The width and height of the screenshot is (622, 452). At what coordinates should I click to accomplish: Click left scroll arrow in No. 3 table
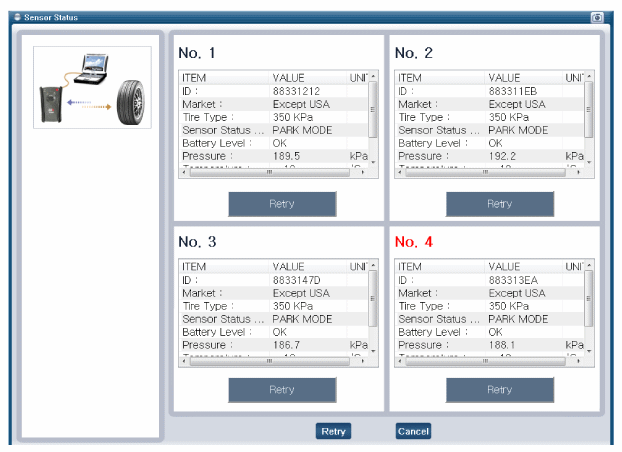pos(184,362)
